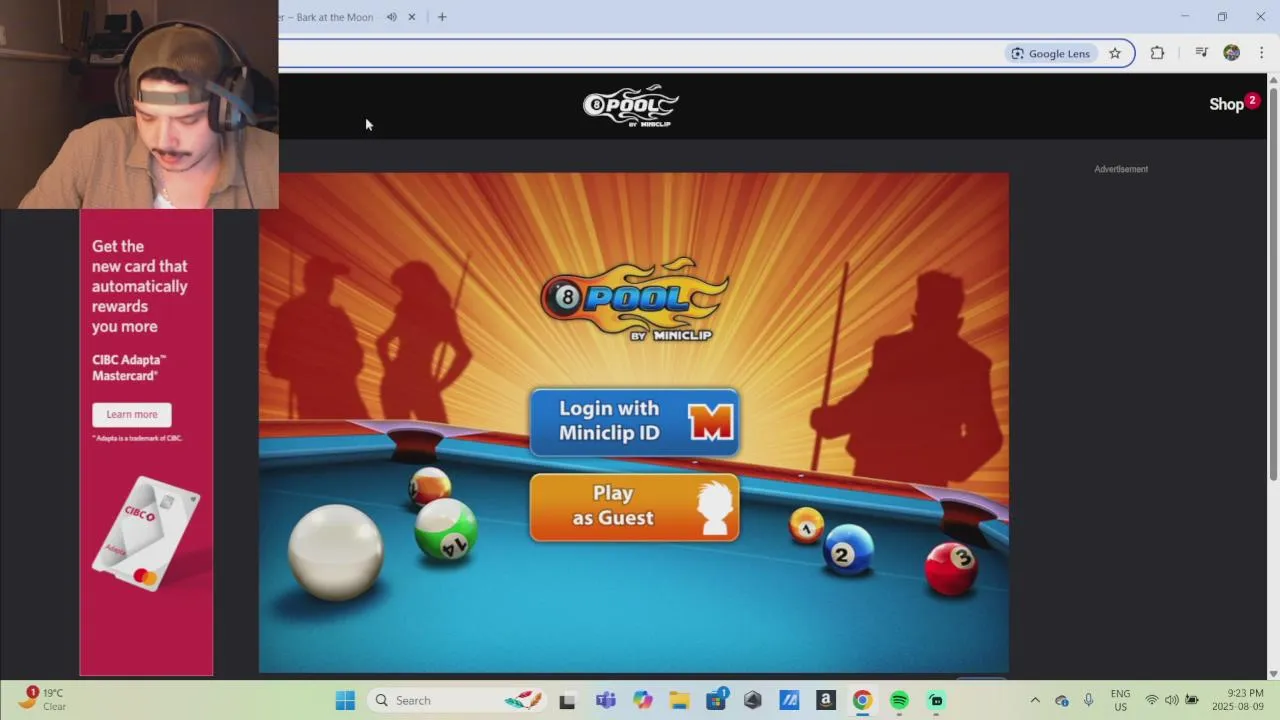
Task: Open the green robot app in taskbar
Action: pos(936,700)
